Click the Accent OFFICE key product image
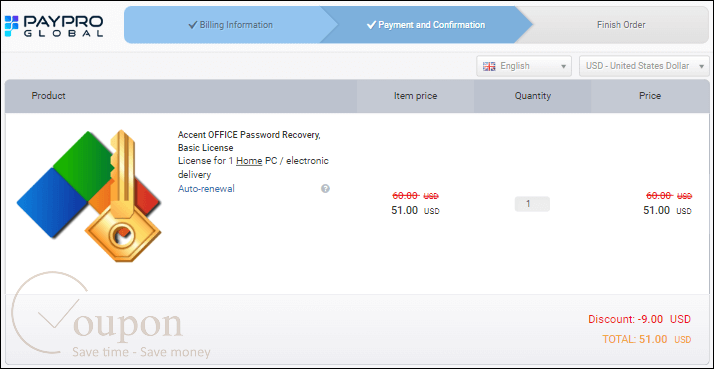The image size is (714, 369). click(x=89, y=196)
